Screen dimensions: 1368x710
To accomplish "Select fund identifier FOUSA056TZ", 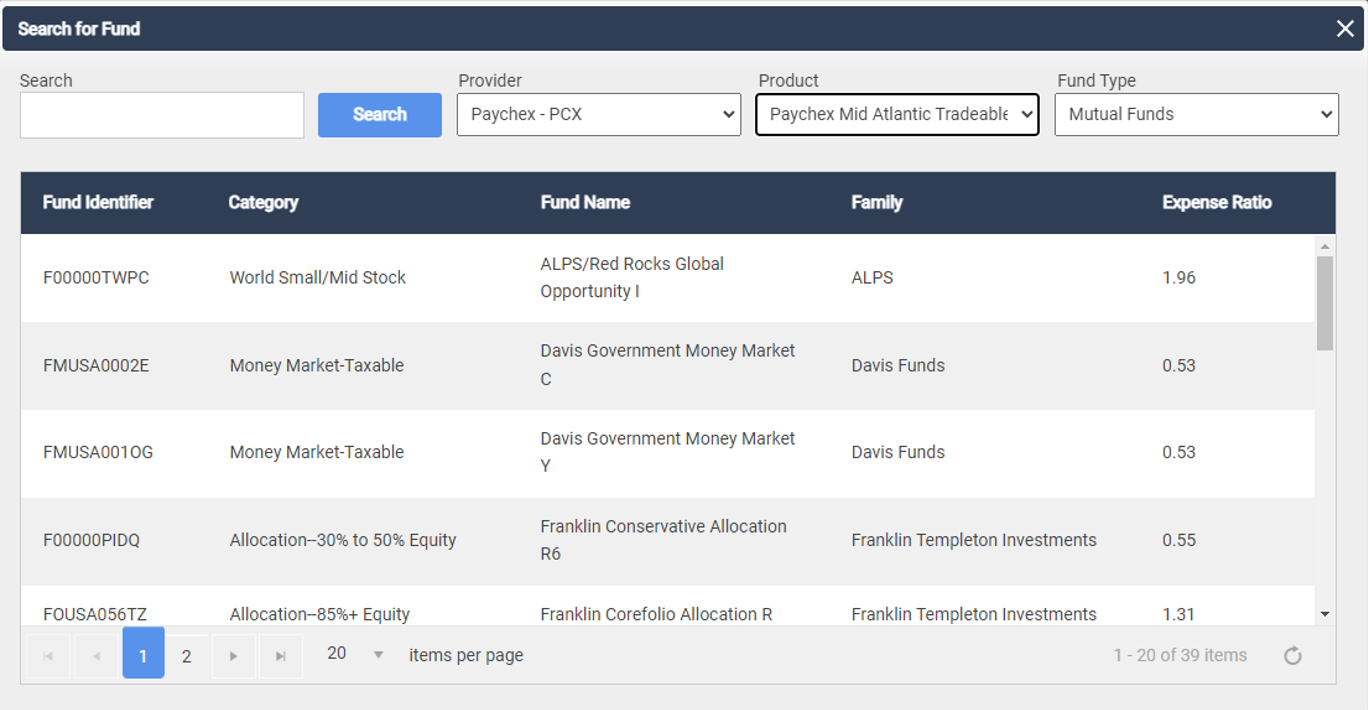I will pos(95,614).
